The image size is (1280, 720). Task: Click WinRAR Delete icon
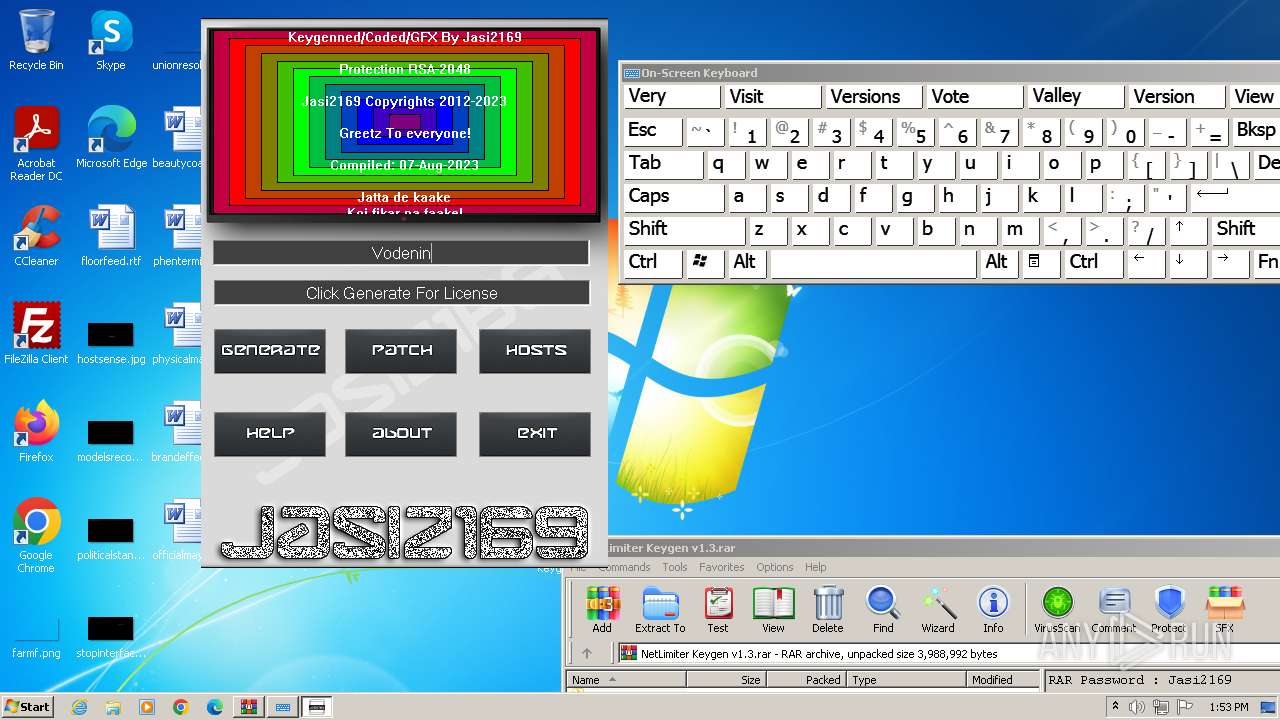point(828,610)
